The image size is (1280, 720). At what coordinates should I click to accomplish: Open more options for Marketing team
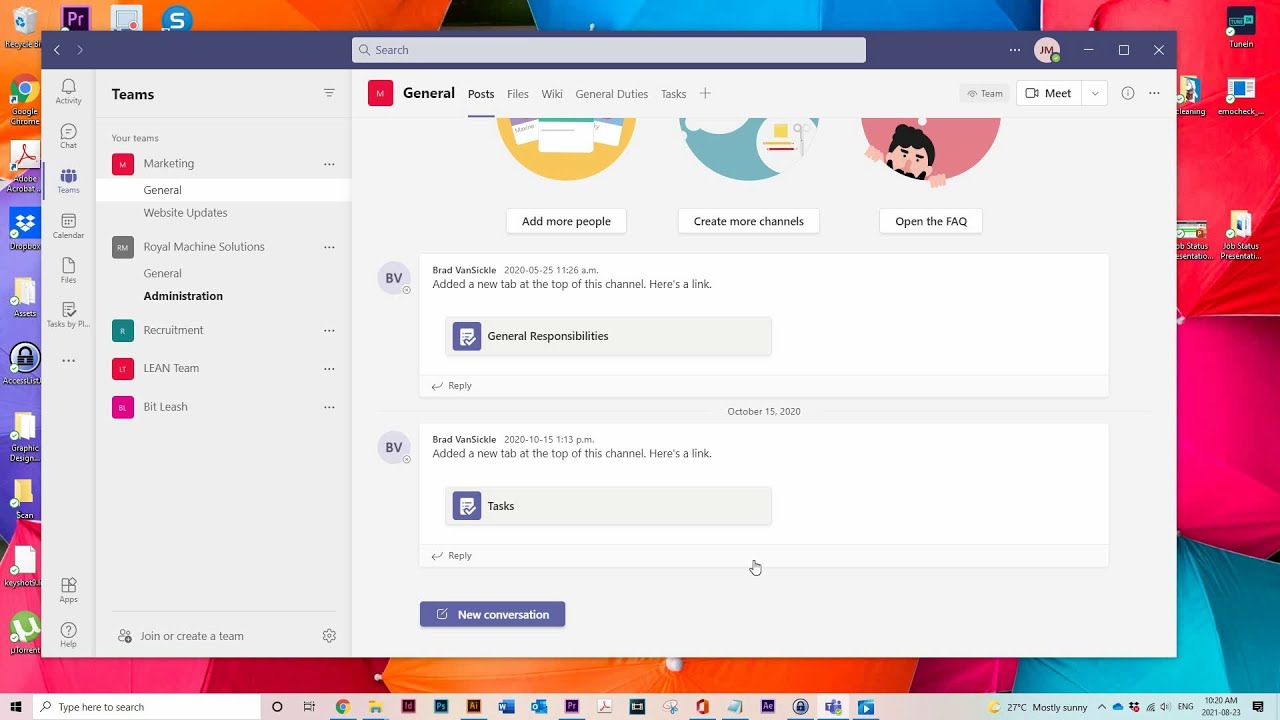click(x=329, y=164)
